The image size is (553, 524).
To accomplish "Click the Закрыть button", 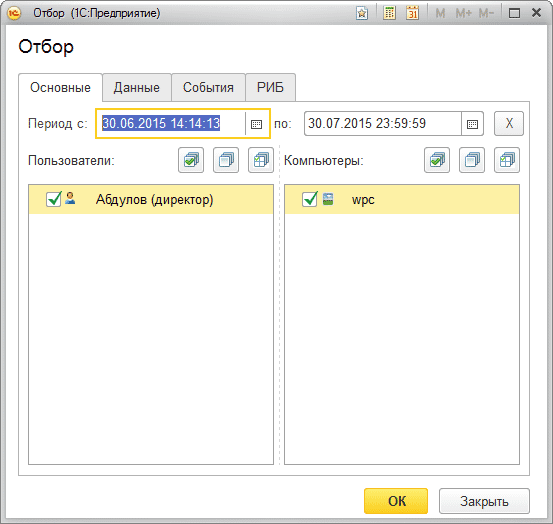I will point(484,501).
